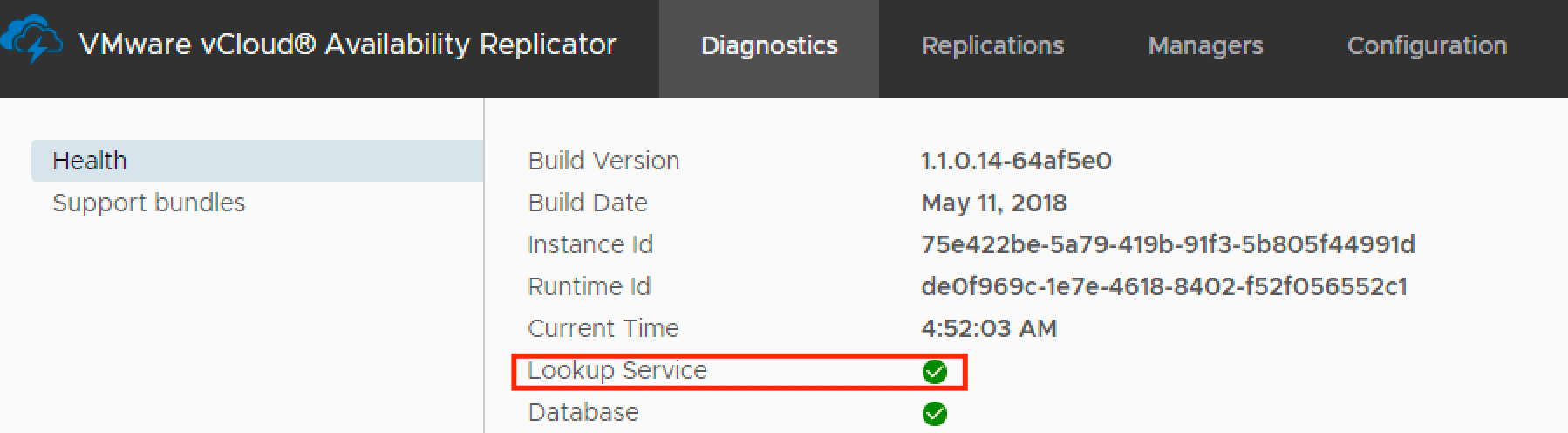Click the Lookup Service label
Viewport: 1568px width, 433px height.
point(617,370)
